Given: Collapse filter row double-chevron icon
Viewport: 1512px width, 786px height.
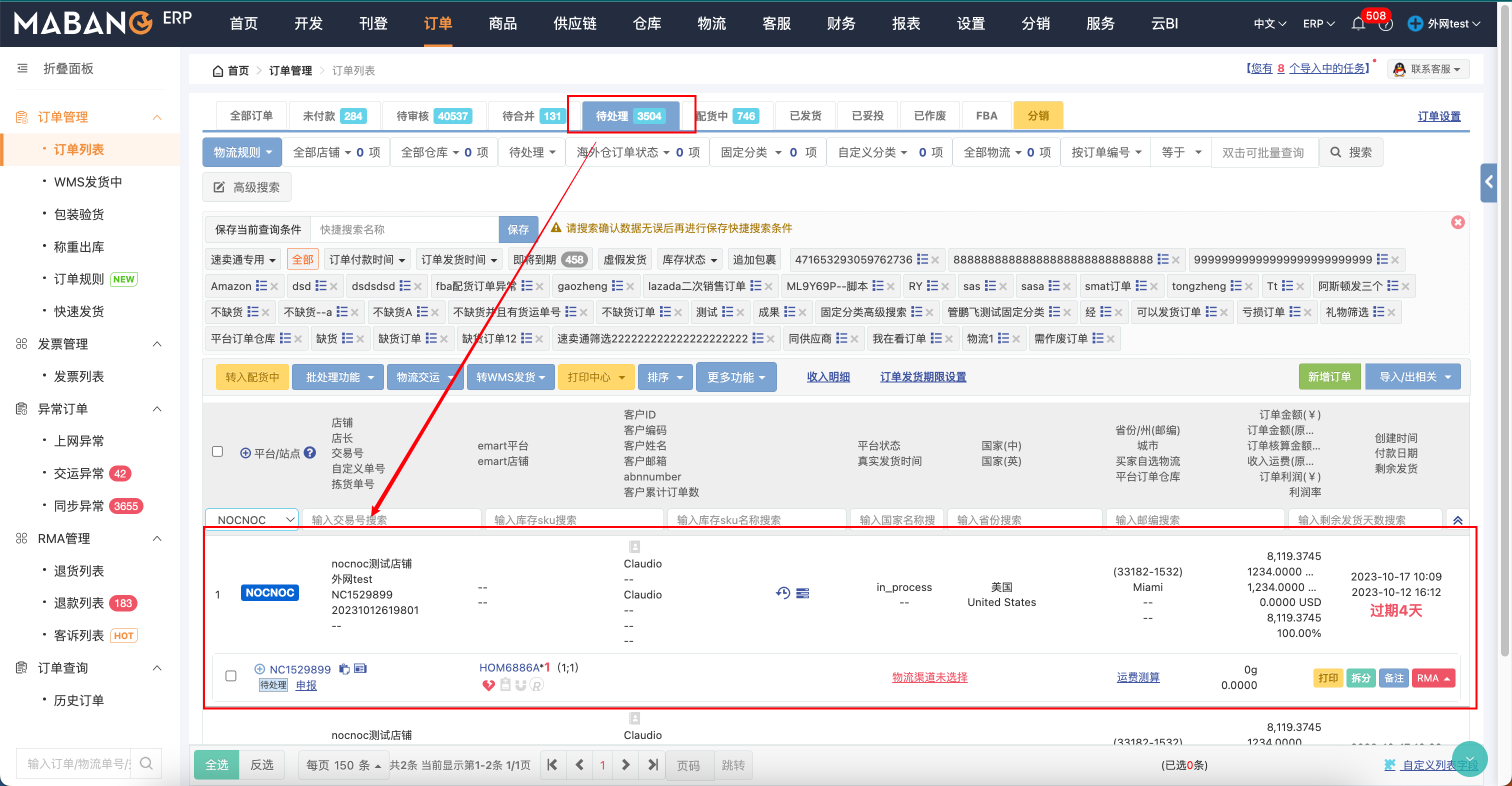Looking at the screenshot, I should (x=1457, y=520).
